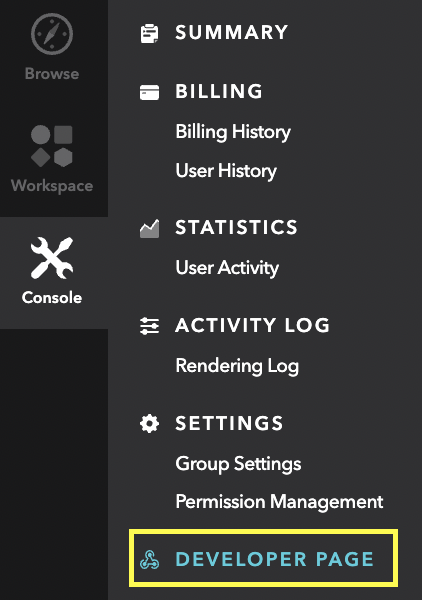Open User History page
Image resolution: width=422 pixels, height=600 pixels.
click(x=226, y=171)
